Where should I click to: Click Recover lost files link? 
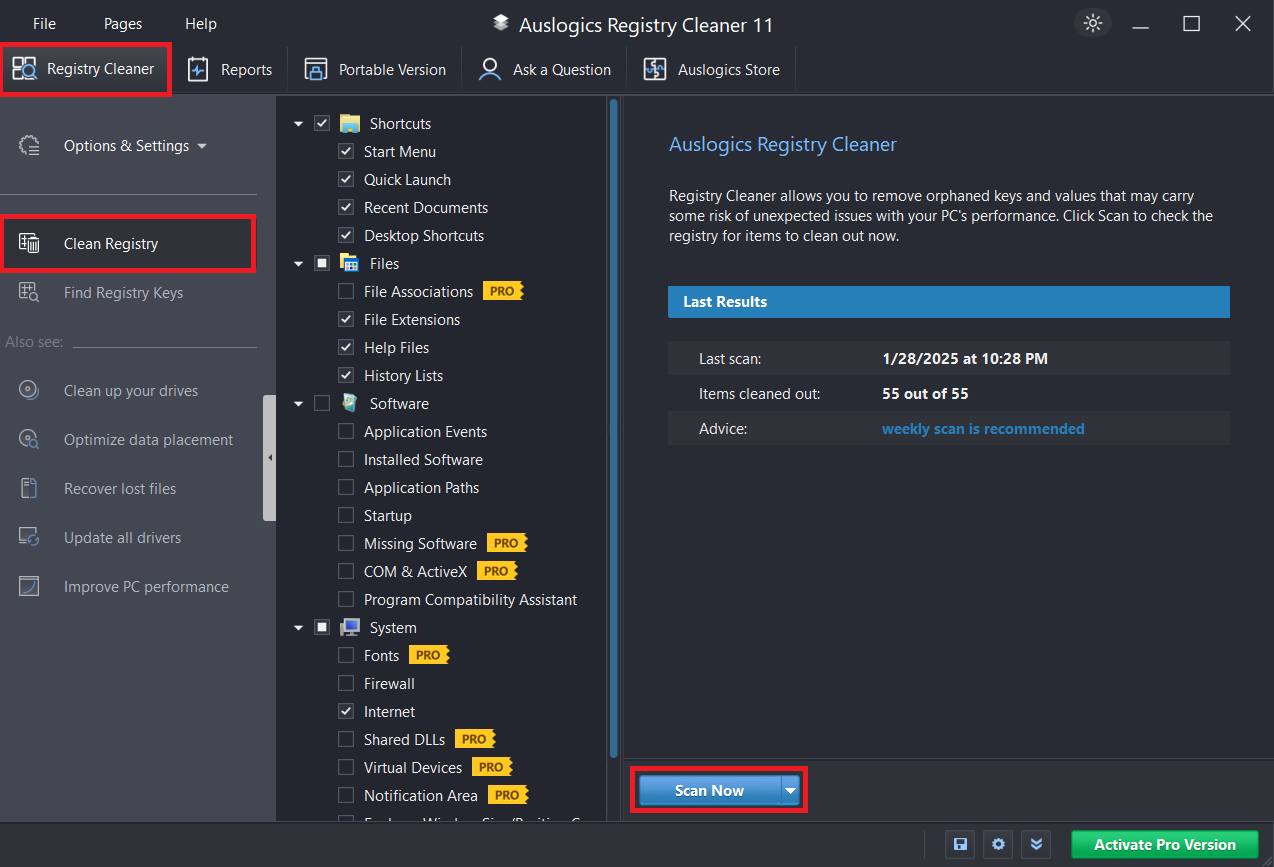(x=120, y=488)
